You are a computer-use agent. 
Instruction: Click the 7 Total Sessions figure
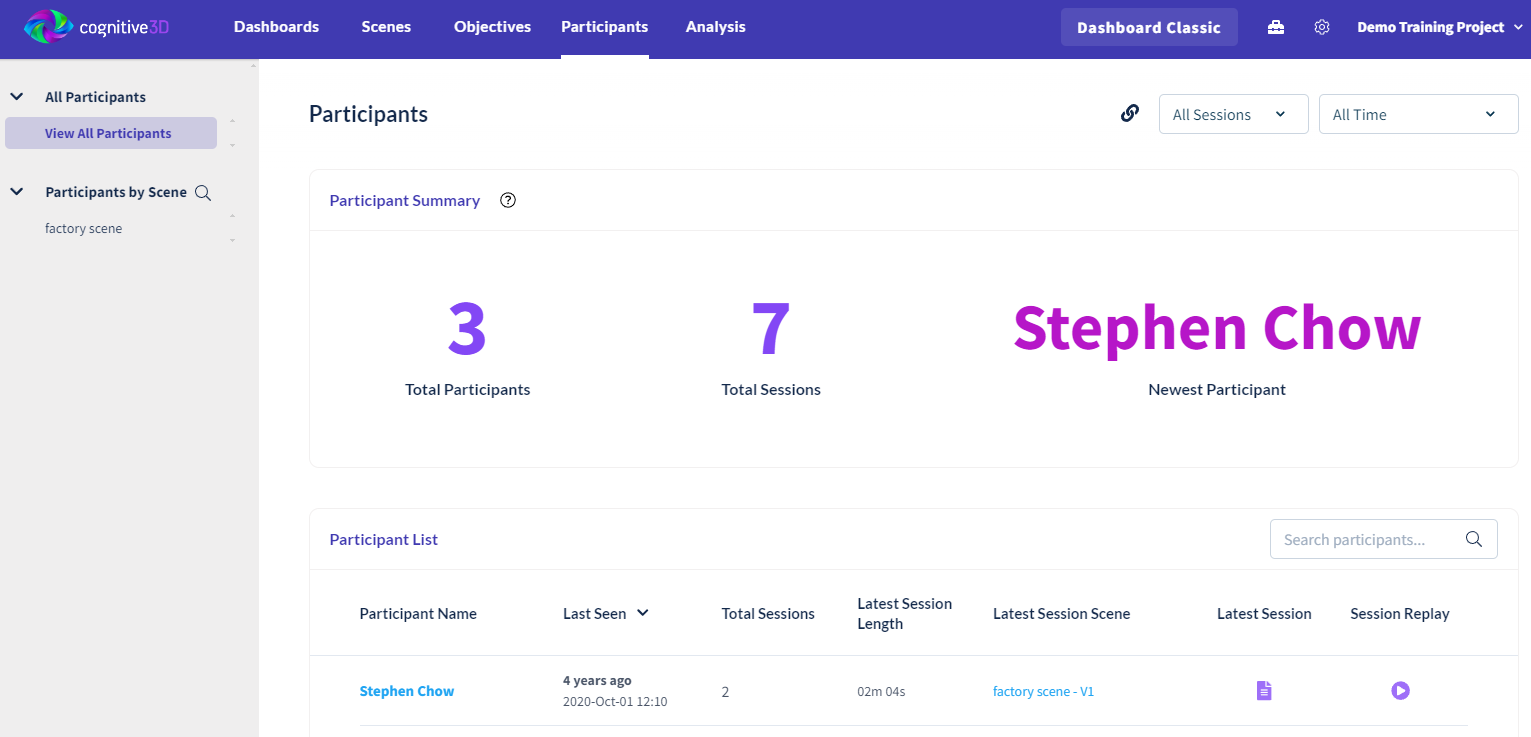click(771, 329)
